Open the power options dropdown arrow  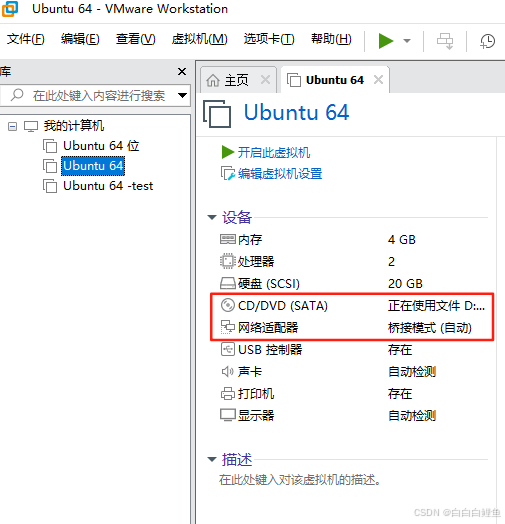point(407,41)
